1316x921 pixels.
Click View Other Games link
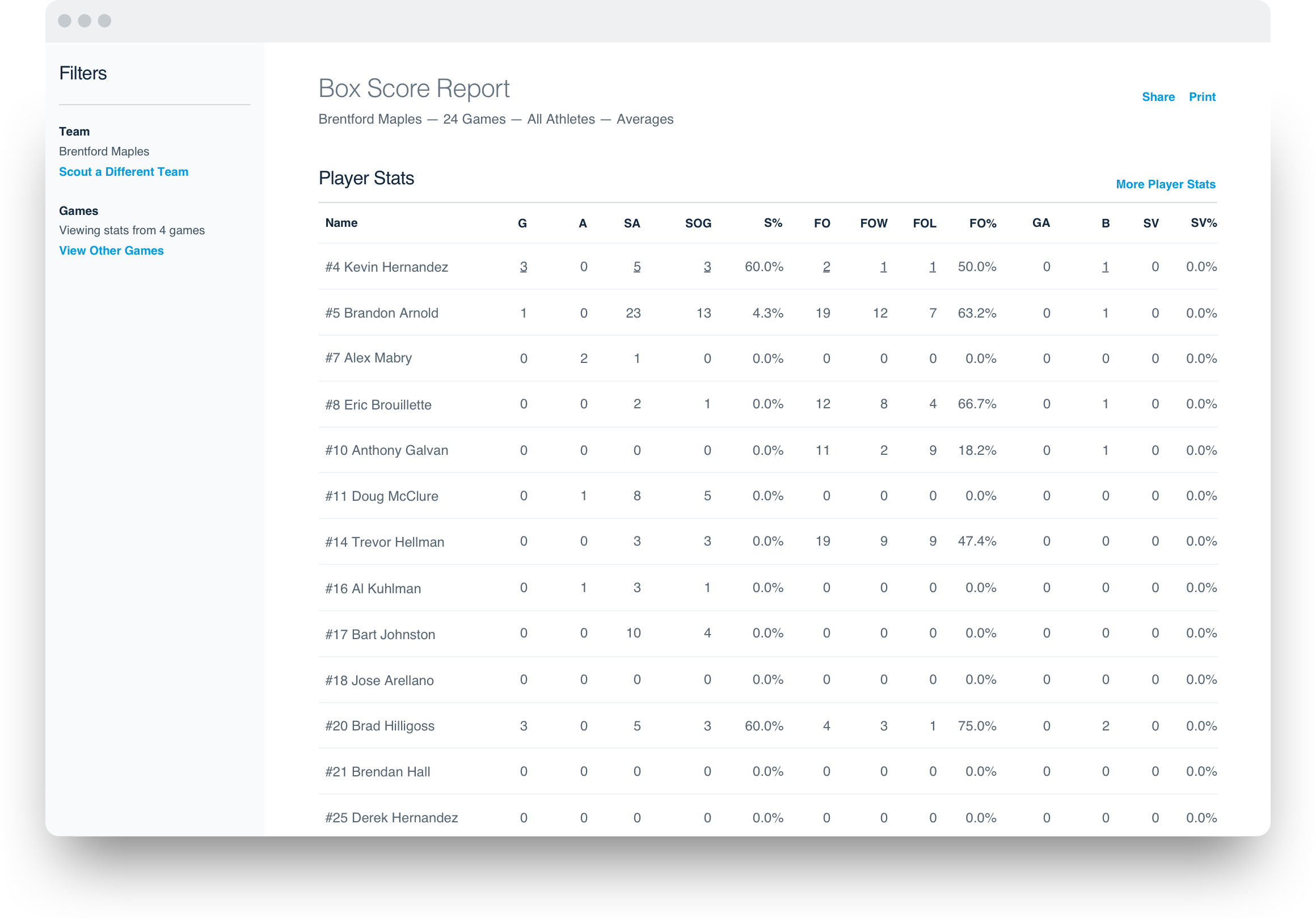[x=111, y=251]
